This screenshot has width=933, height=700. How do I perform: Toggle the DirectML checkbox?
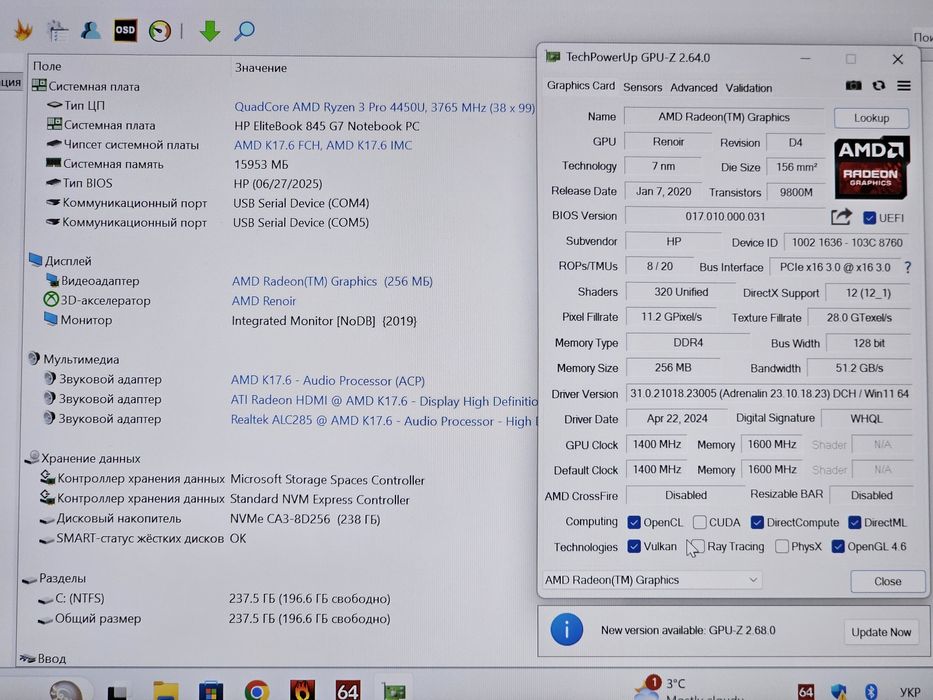(854, 523)
